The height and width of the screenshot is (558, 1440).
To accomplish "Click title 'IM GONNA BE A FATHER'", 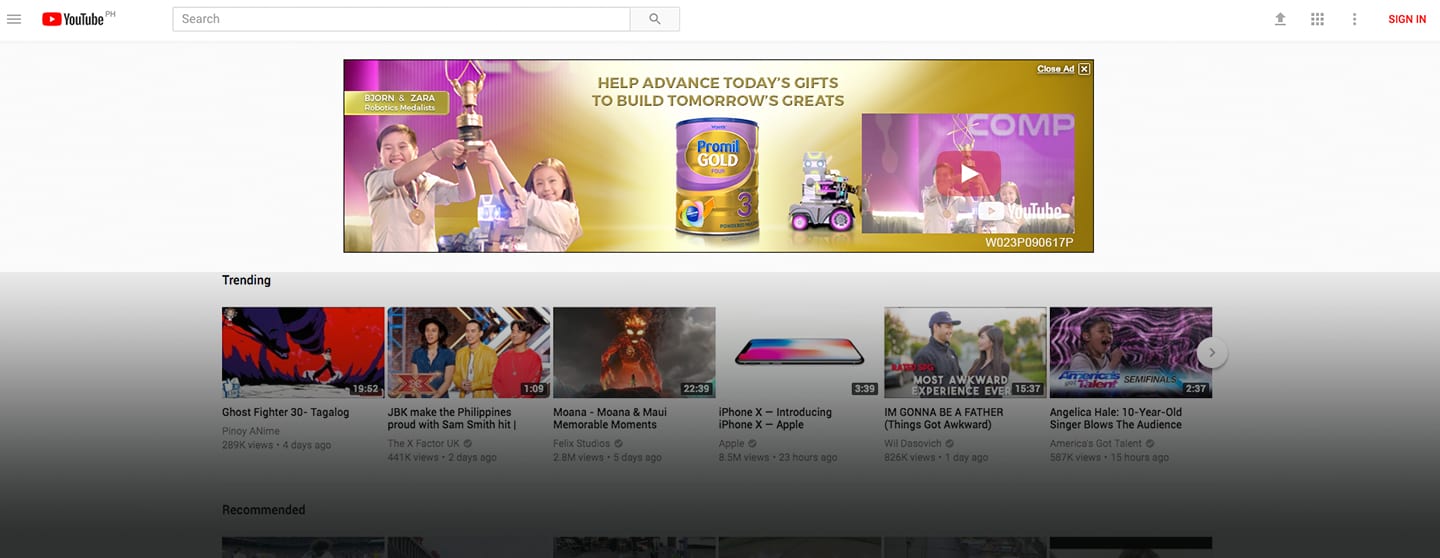I will coord(944,418).
